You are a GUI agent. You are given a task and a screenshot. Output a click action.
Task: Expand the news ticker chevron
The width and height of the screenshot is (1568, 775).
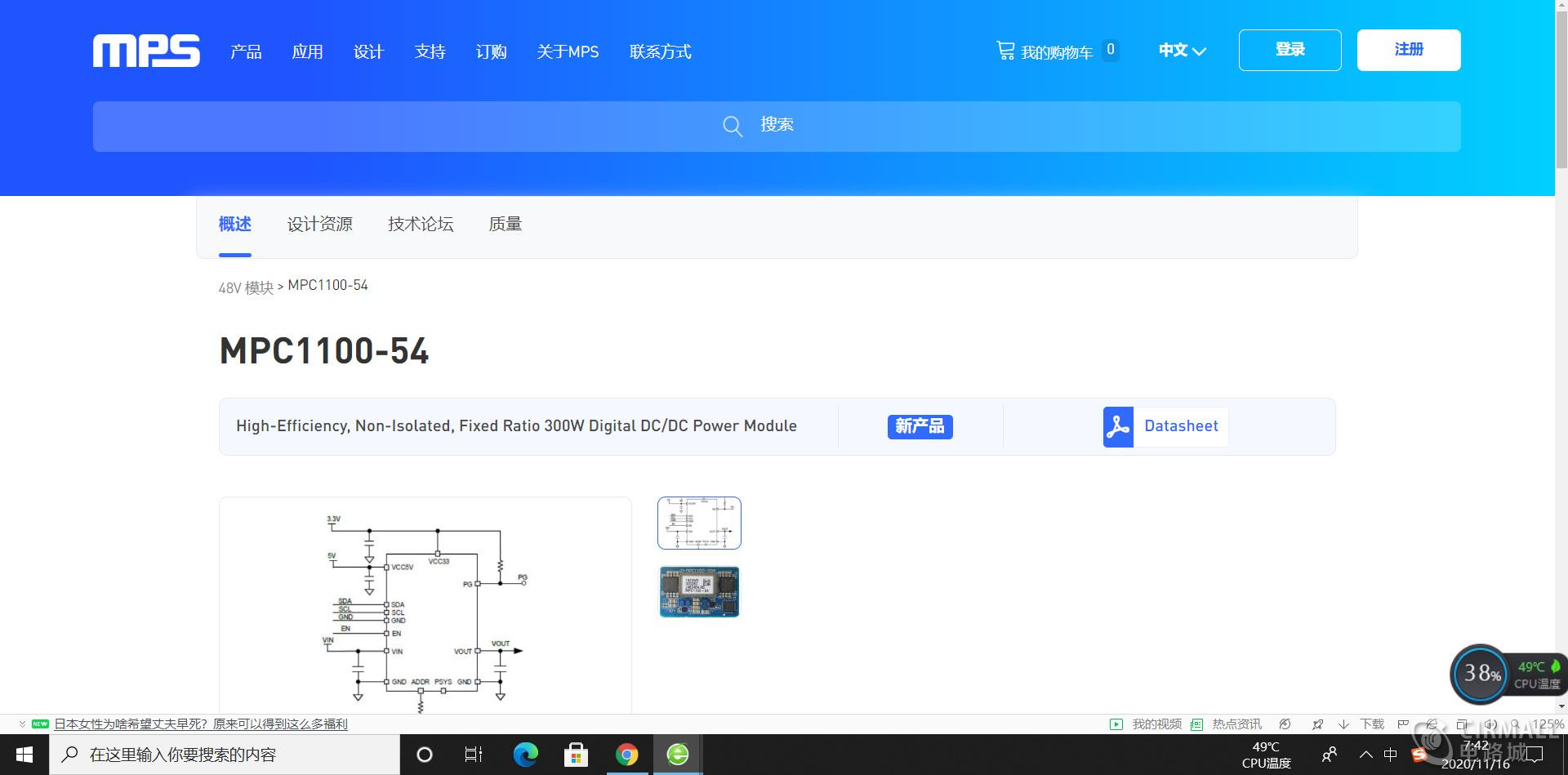22,724
